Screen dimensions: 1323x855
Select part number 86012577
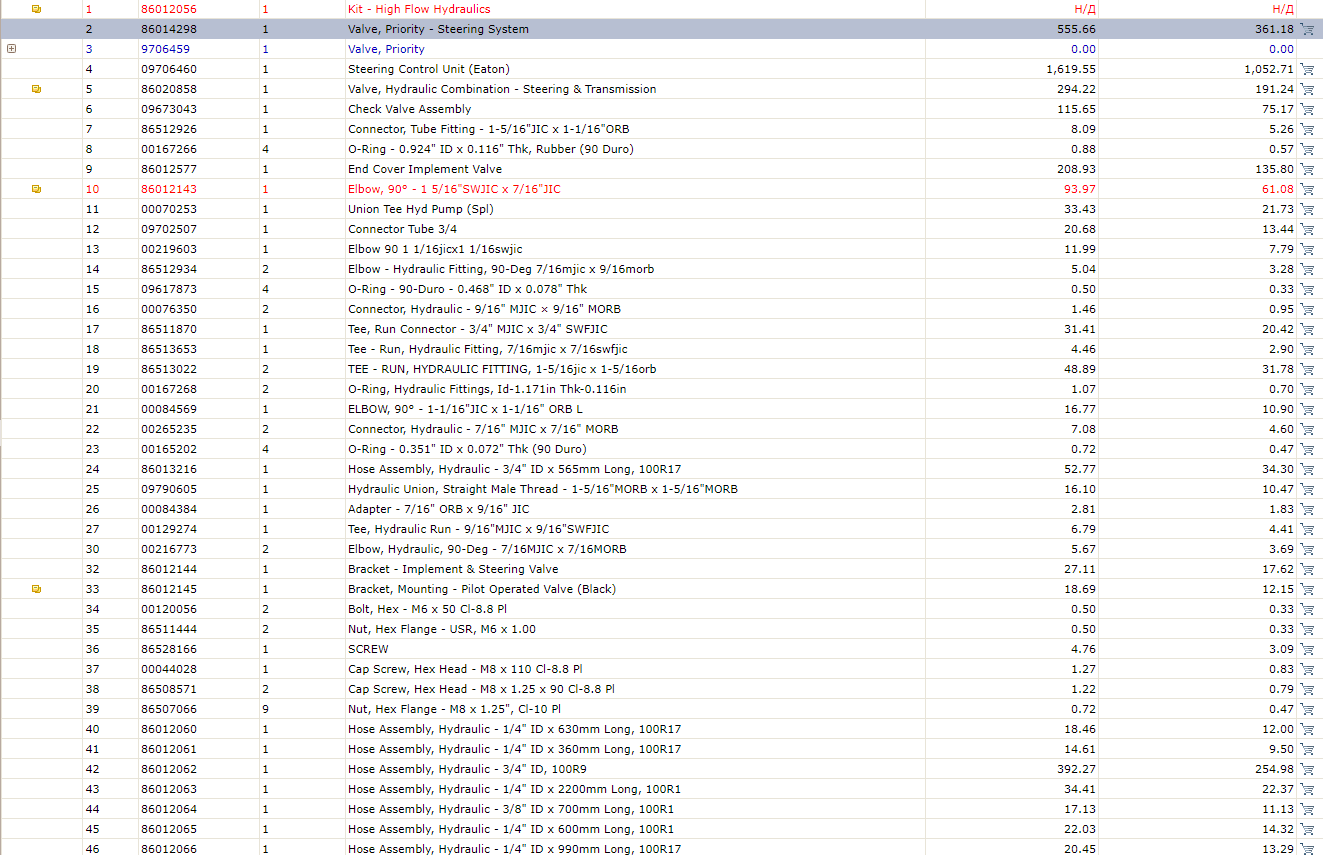(x=169, y=169)
